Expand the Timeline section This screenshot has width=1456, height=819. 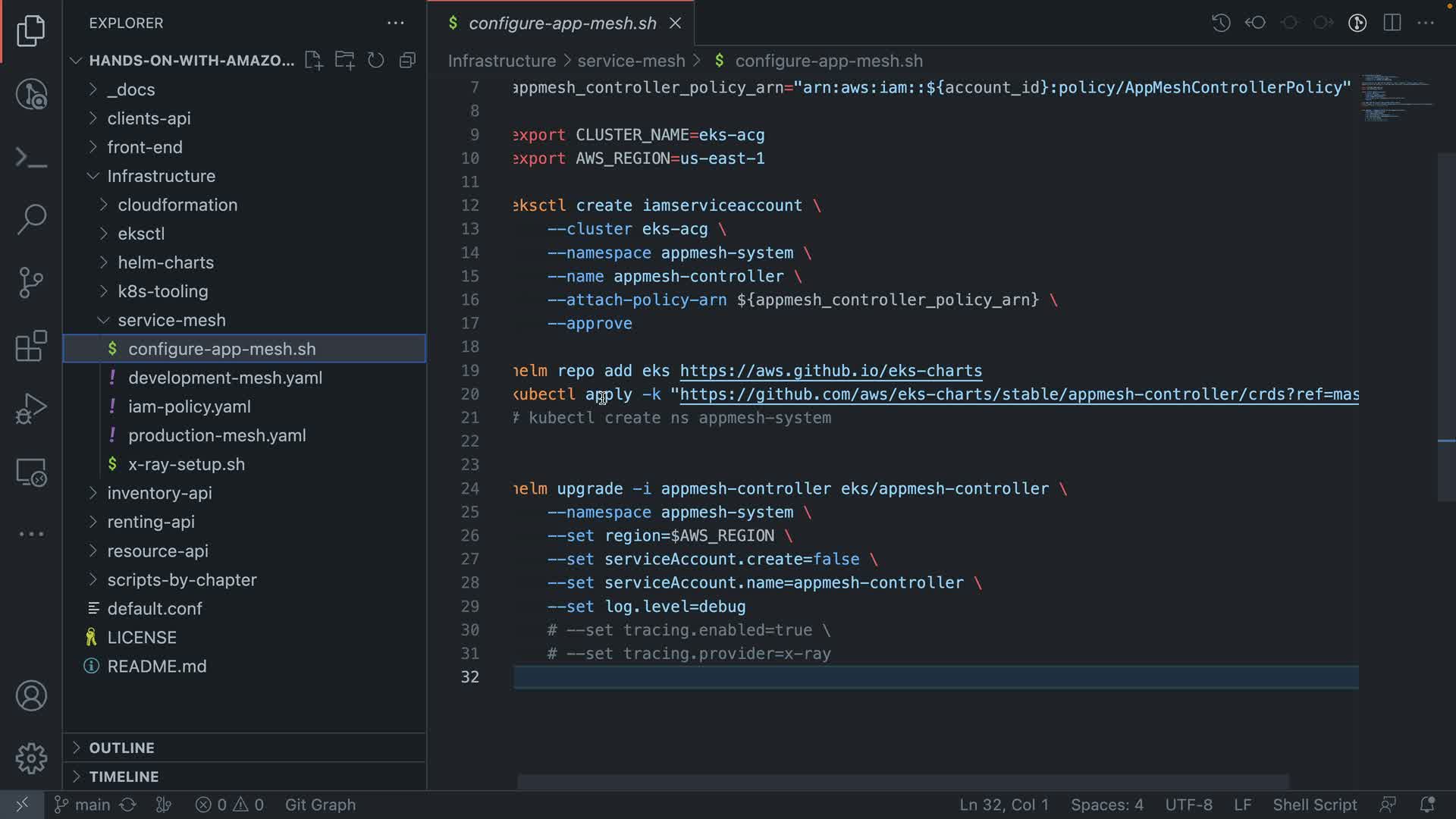coord(124,777)
